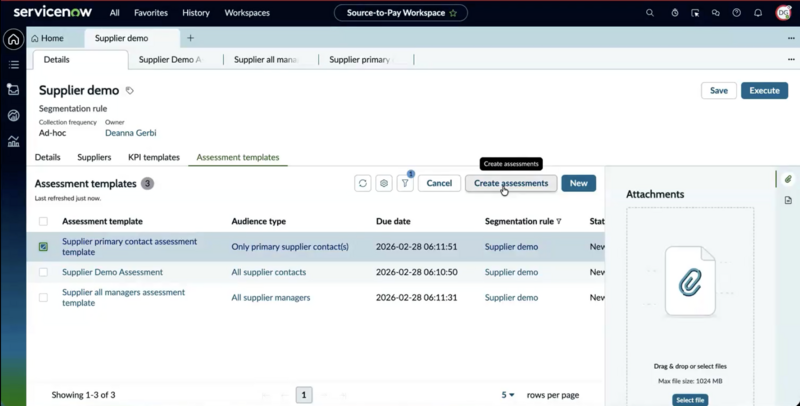800x406 pixels.
Task: Favorite the Source-to-Pay Workspace star
Action: coord(453,13)
